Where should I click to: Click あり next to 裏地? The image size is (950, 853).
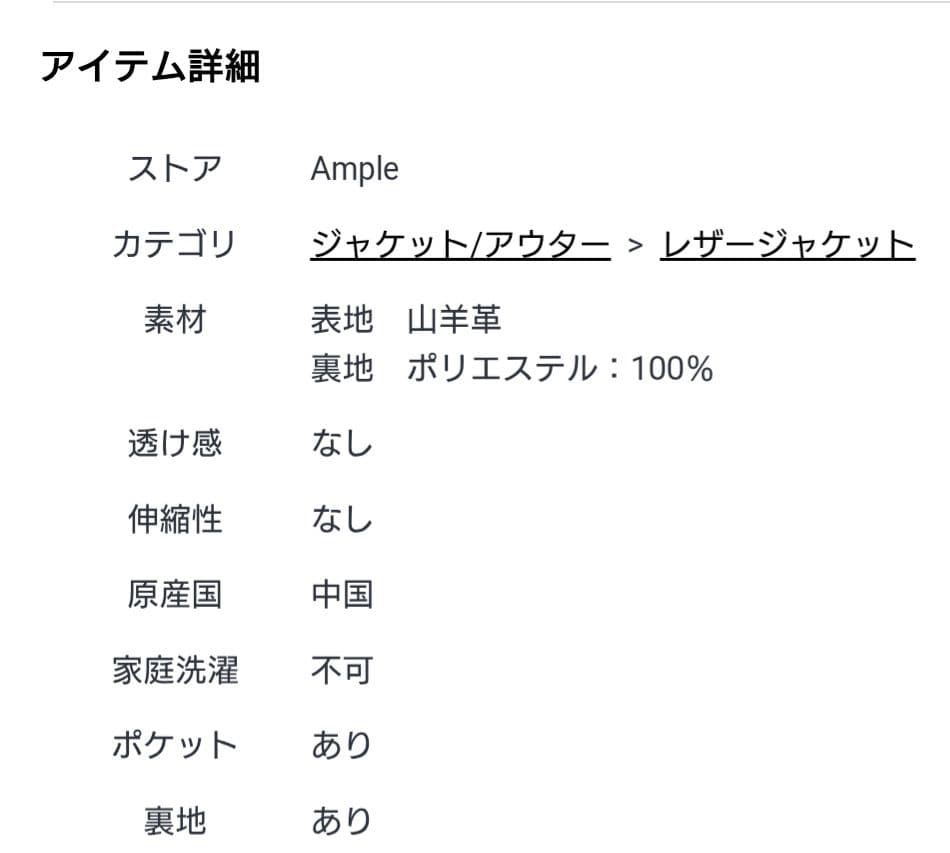[342, 820]
